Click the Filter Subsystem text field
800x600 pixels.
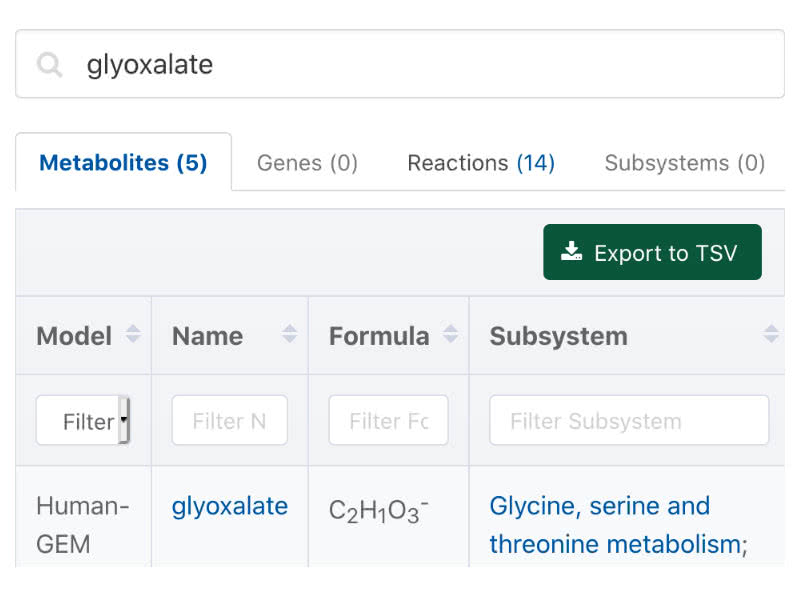628,421
